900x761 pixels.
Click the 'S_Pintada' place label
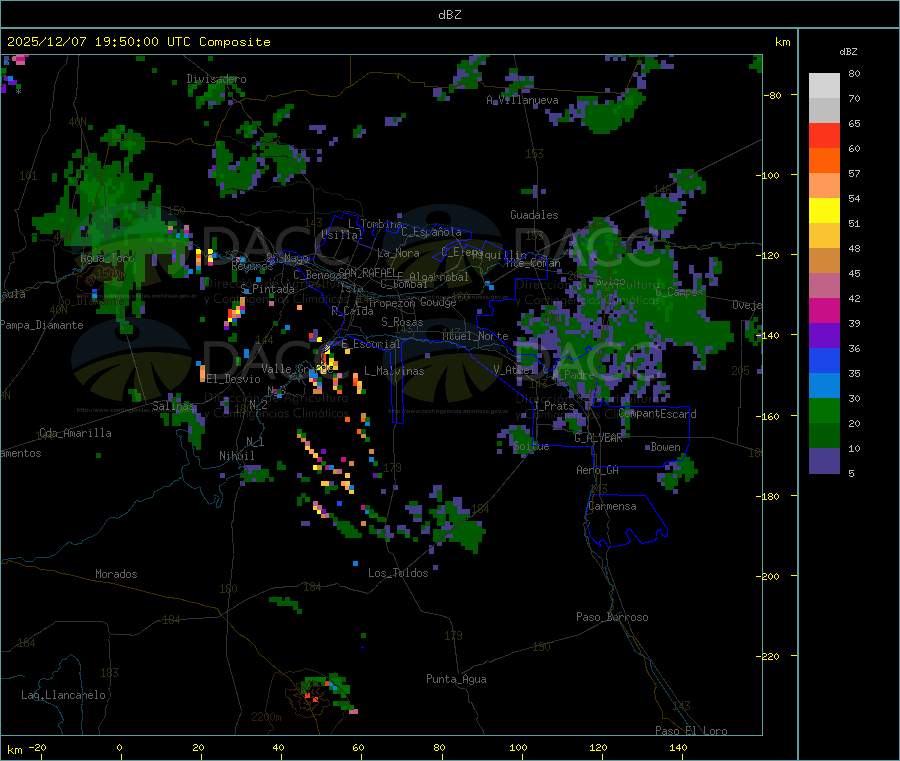(267, 289)
